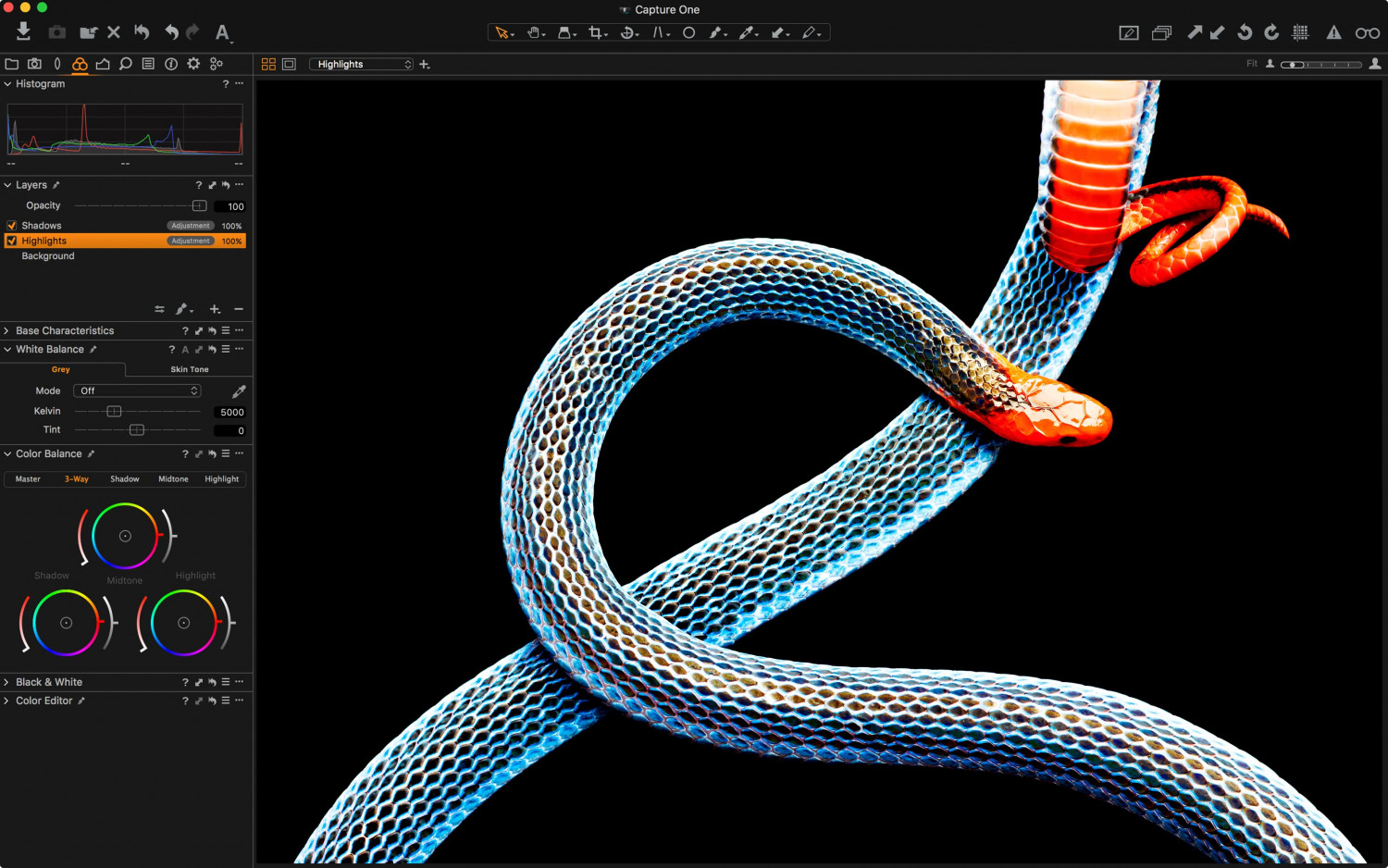Select the Master color balance tab
The image size is (1388, 868).
click(28, 479)
